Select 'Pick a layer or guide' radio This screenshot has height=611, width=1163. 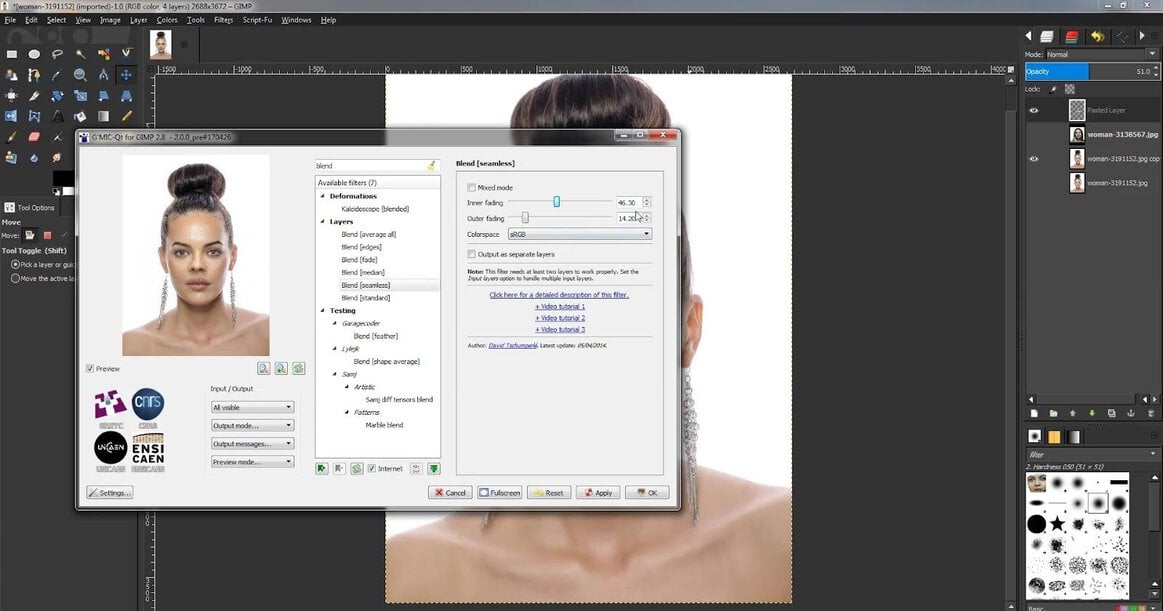(x=15, y=265)
